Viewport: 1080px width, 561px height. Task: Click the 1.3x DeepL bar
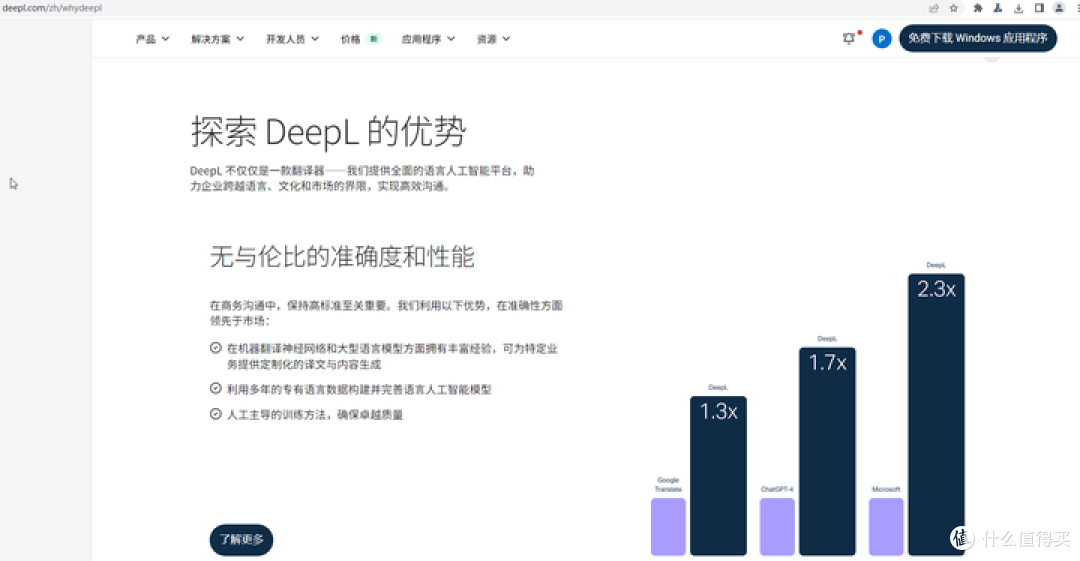(718, 476)
